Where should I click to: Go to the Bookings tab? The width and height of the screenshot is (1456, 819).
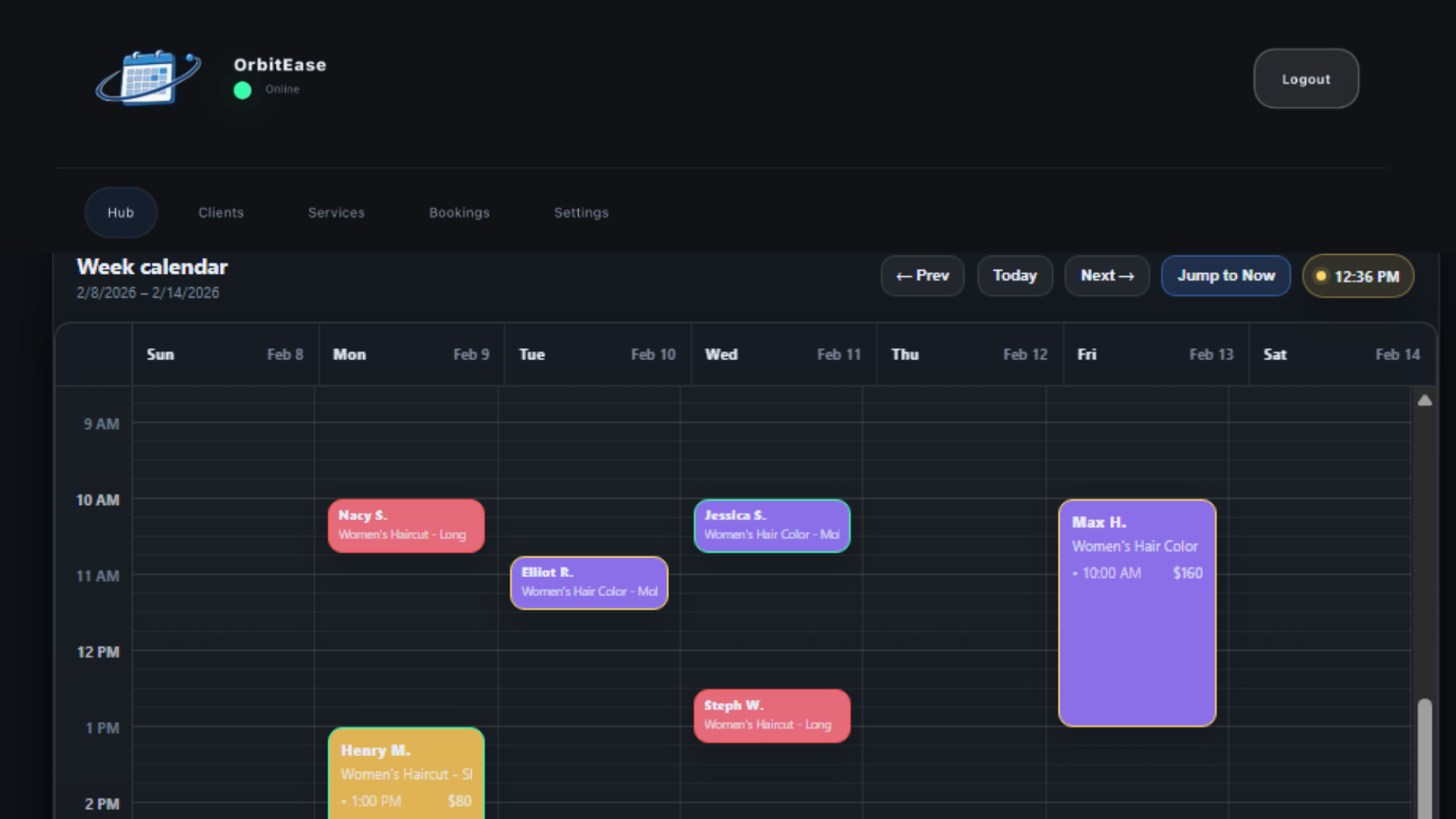click(460, 213)
